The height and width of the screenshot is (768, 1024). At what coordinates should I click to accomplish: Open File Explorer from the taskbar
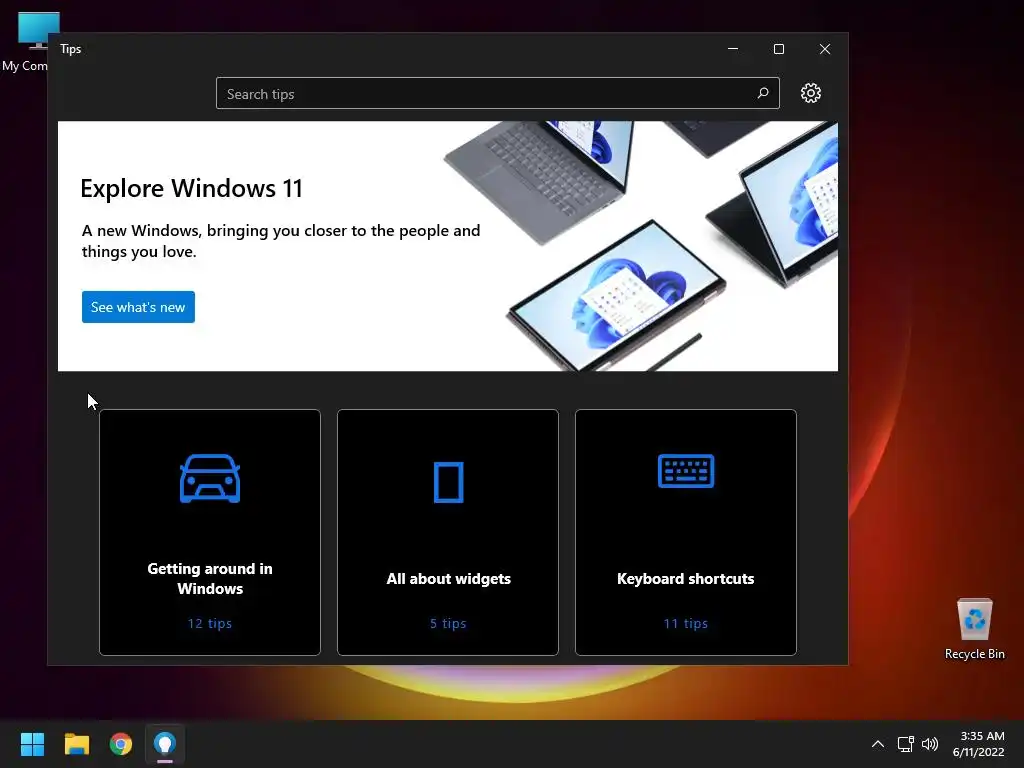click(x=76, y=744)
